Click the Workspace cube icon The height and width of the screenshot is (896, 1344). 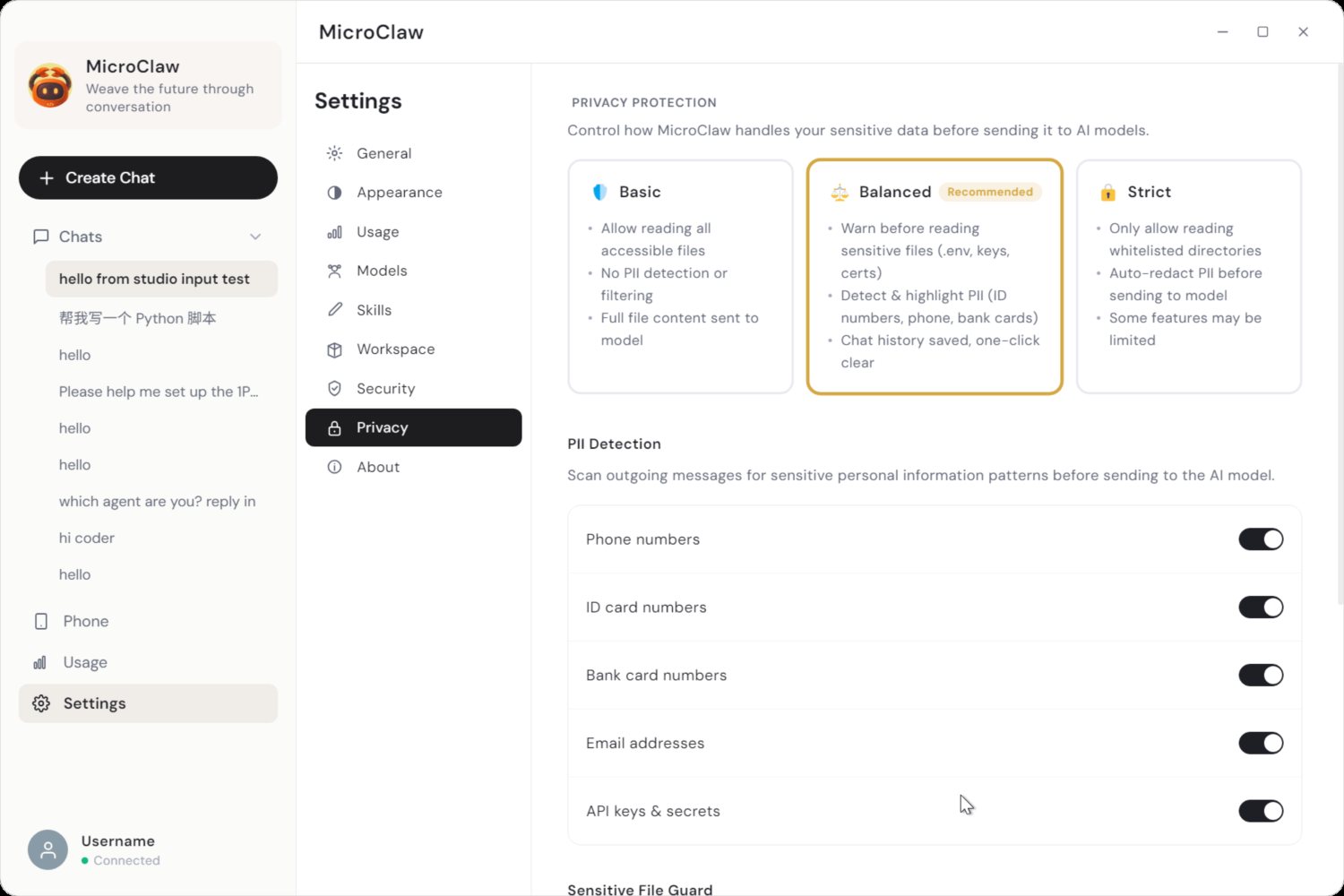pyautogui.click(x=334, y=349)
